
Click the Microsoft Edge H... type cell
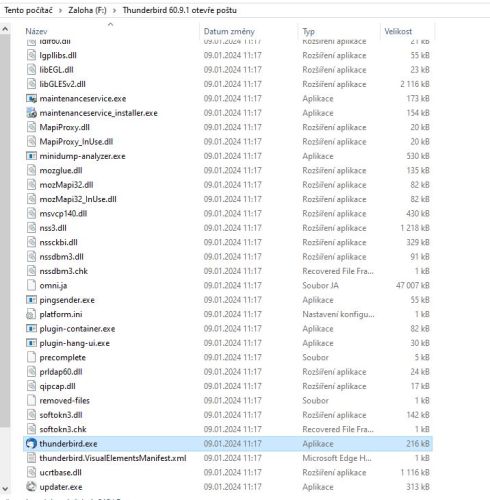tap(337, 458)
